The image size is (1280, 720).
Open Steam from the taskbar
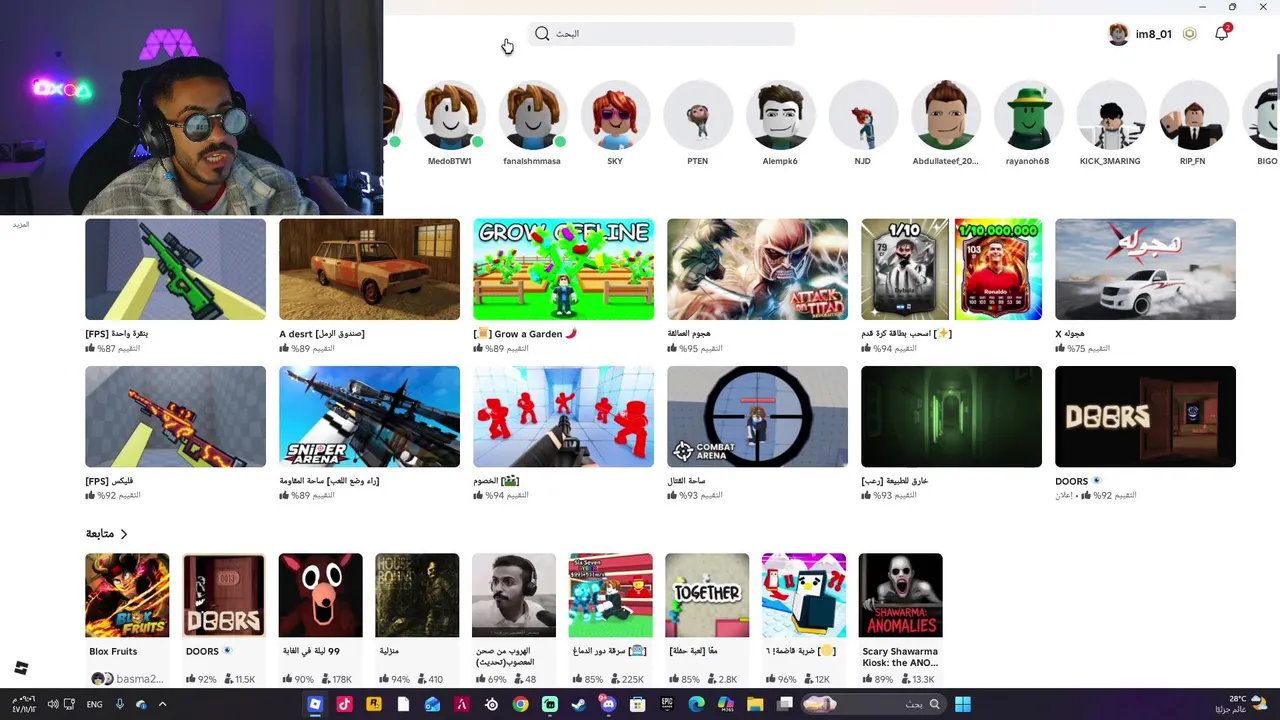[579, 704]
